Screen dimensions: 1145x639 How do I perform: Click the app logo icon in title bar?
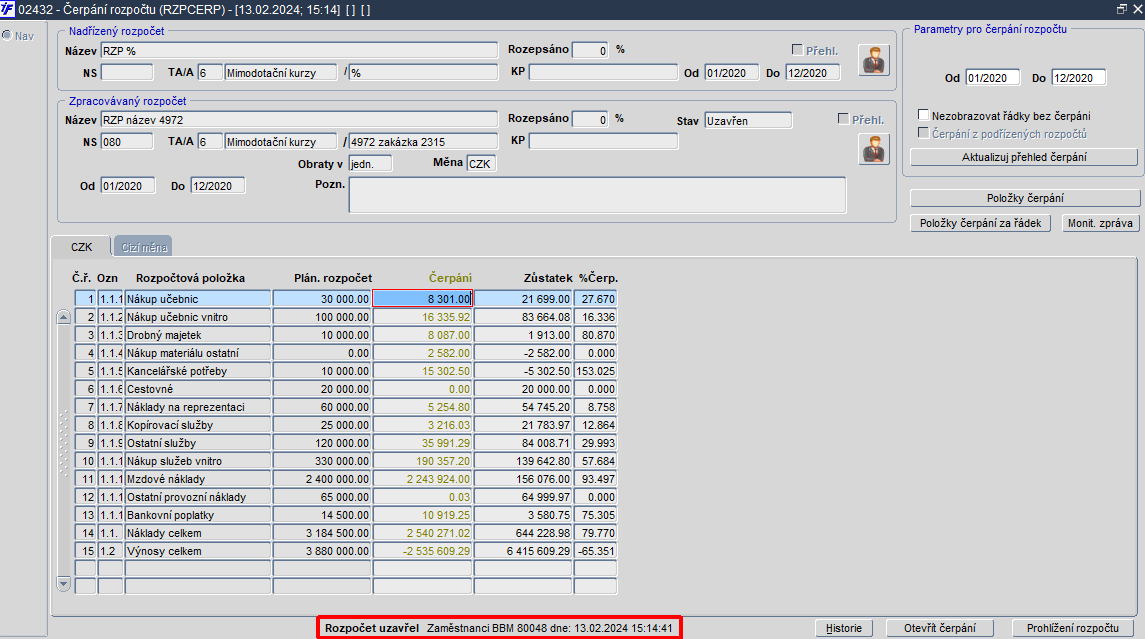[x=7, y=9]
